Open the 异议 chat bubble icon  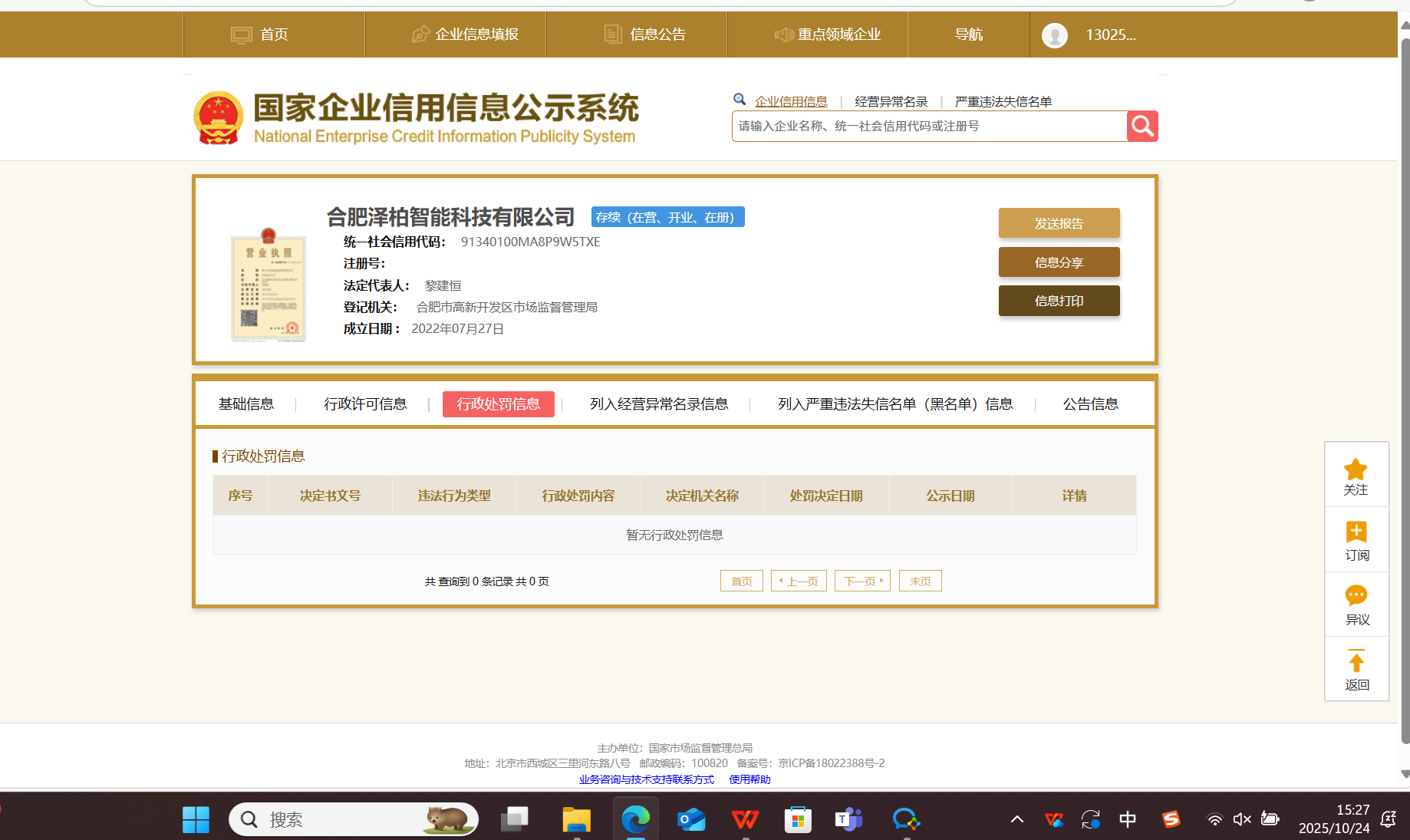point(1356,596)
